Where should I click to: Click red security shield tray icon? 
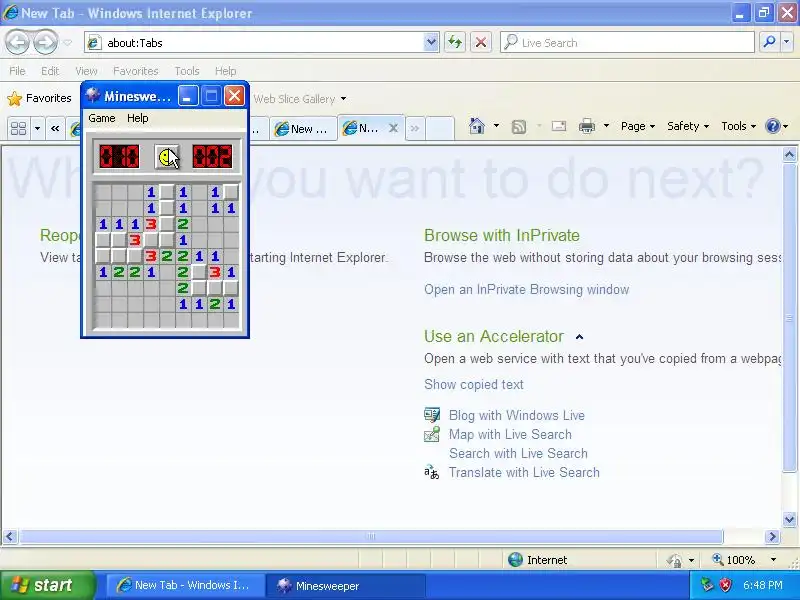726,585
